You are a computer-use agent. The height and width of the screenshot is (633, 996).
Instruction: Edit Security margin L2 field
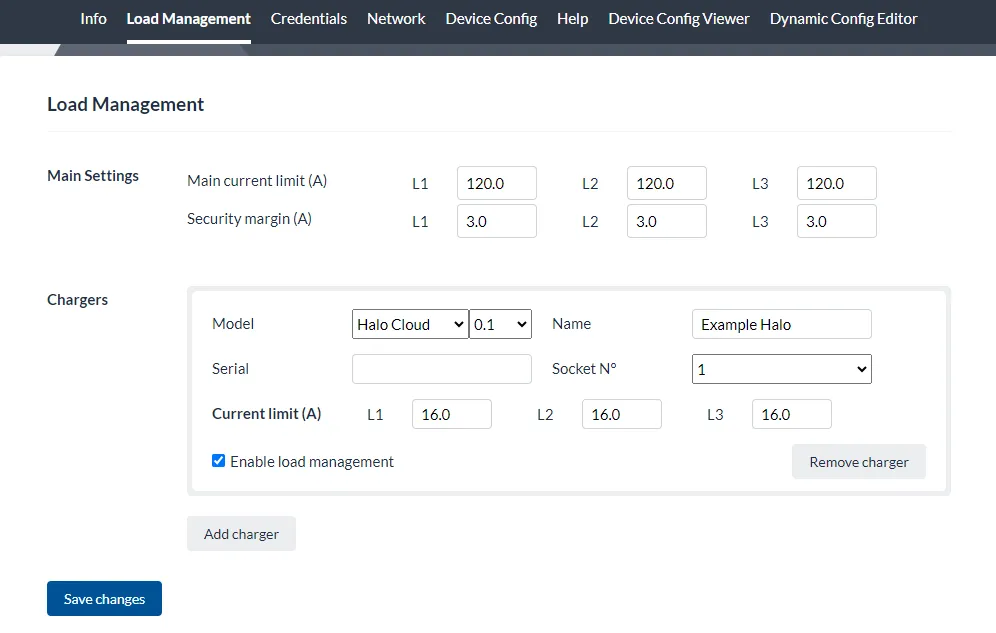pyautogui.click(x=667, y=221)
